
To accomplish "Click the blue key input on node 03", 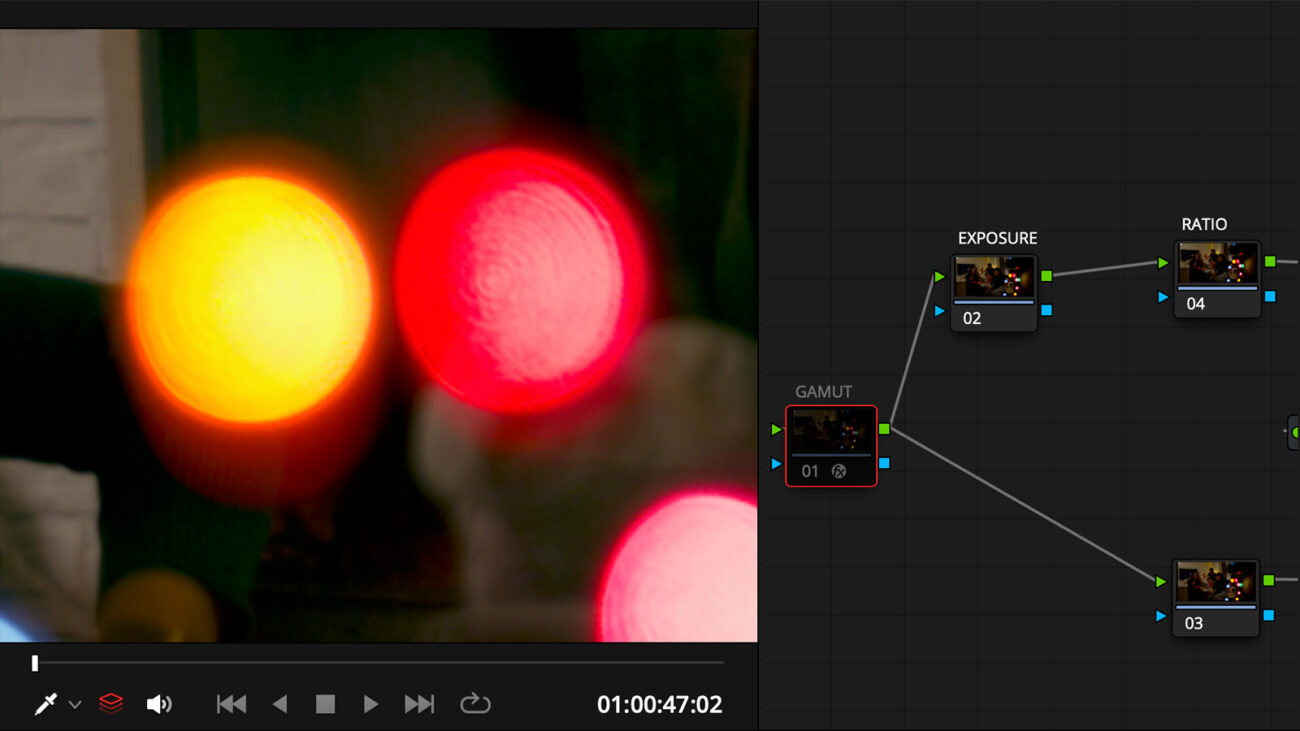I will (x=1160, y=617).
